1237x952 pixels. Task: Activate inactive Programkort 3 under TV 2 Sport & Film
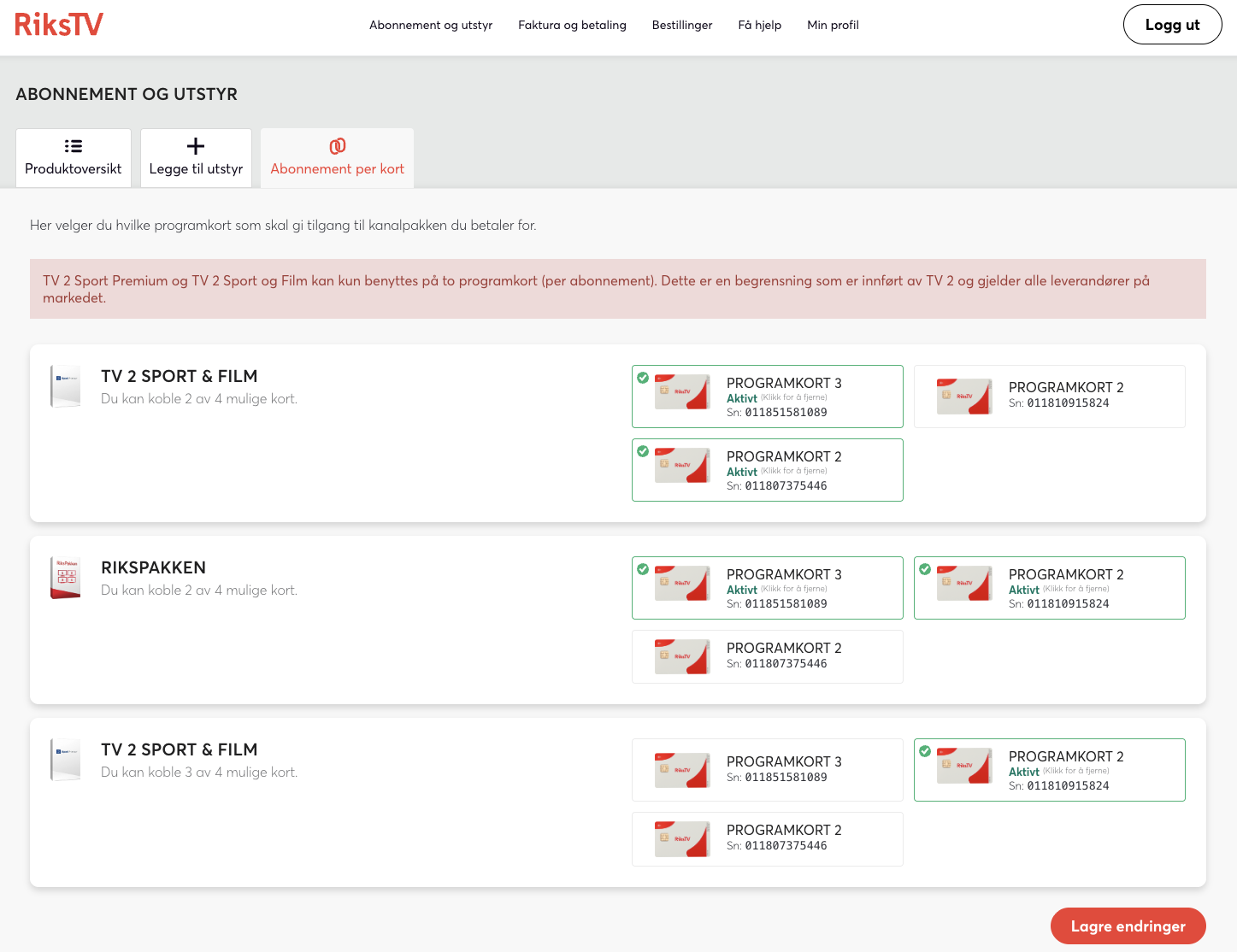pyautogui.click(x=768, y=770)
